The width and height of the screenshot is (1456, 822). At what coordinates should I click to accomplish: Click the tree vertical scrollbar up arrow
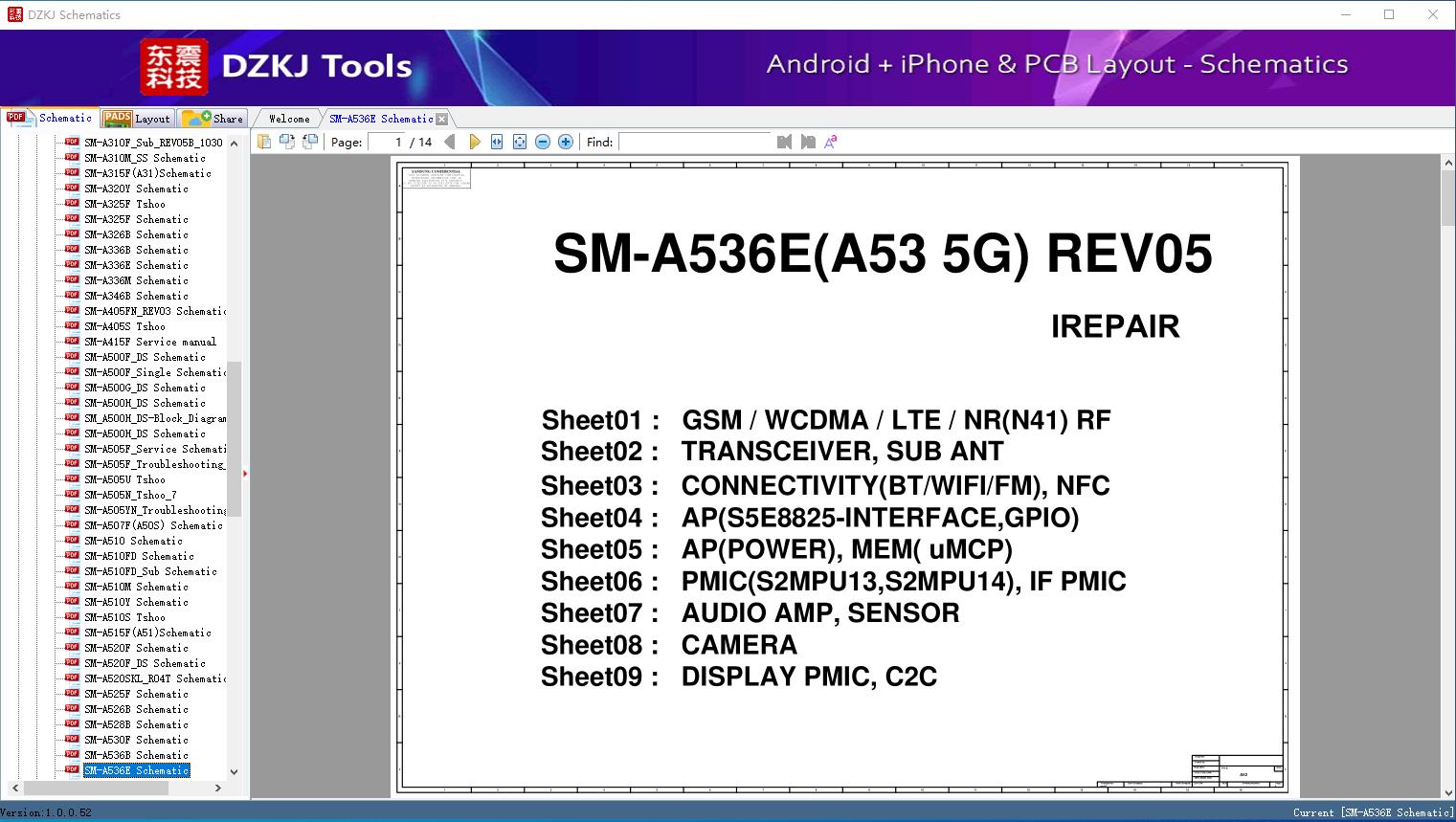coord(235,144)
